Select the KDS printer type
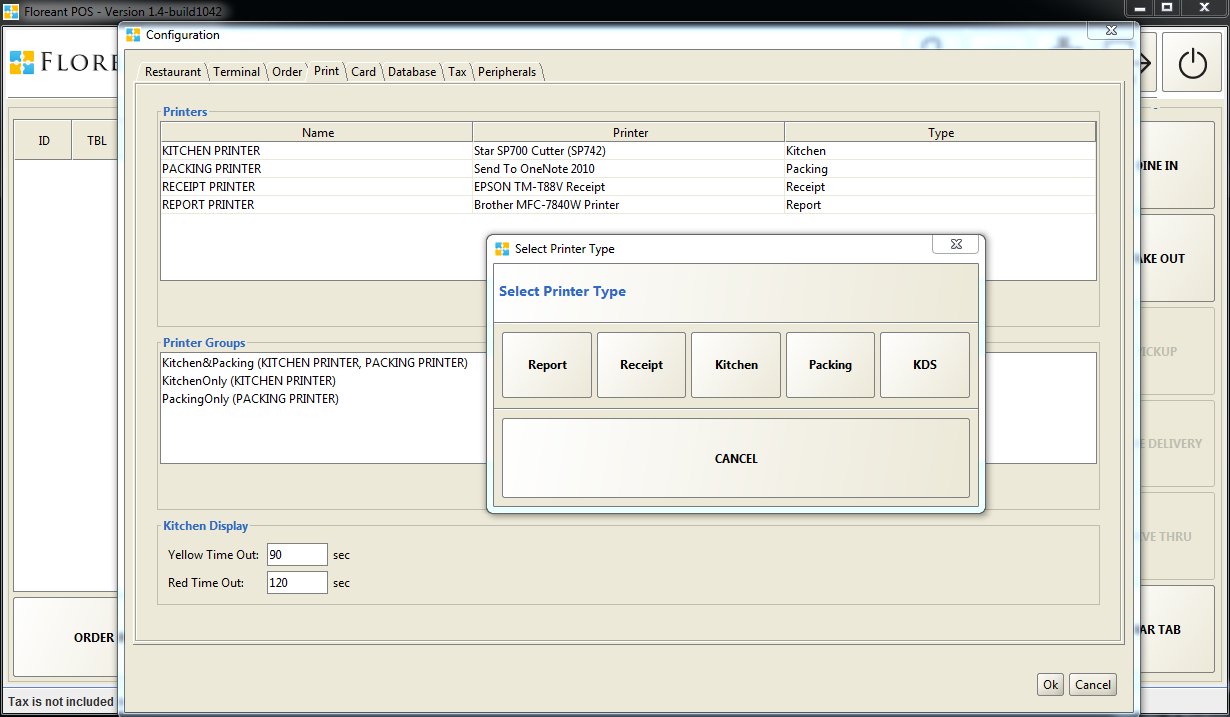1230x717 pixels. [924, 364]
